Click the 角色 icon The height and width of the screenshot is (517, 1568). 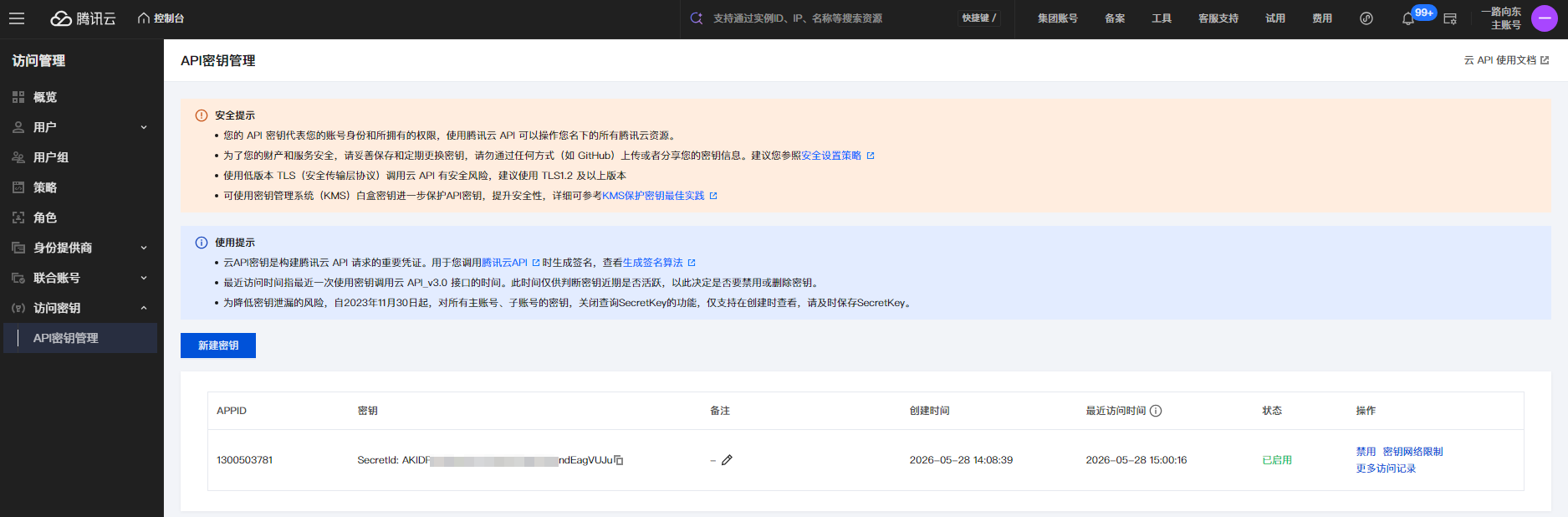(18, 218)
